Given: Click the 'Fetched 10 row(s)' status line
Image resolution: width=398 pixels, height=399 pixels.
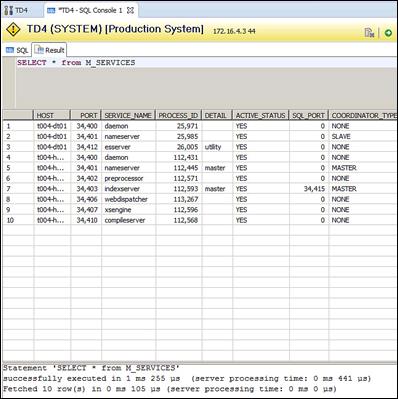Looking at the screenshot, I should point(170,389).
